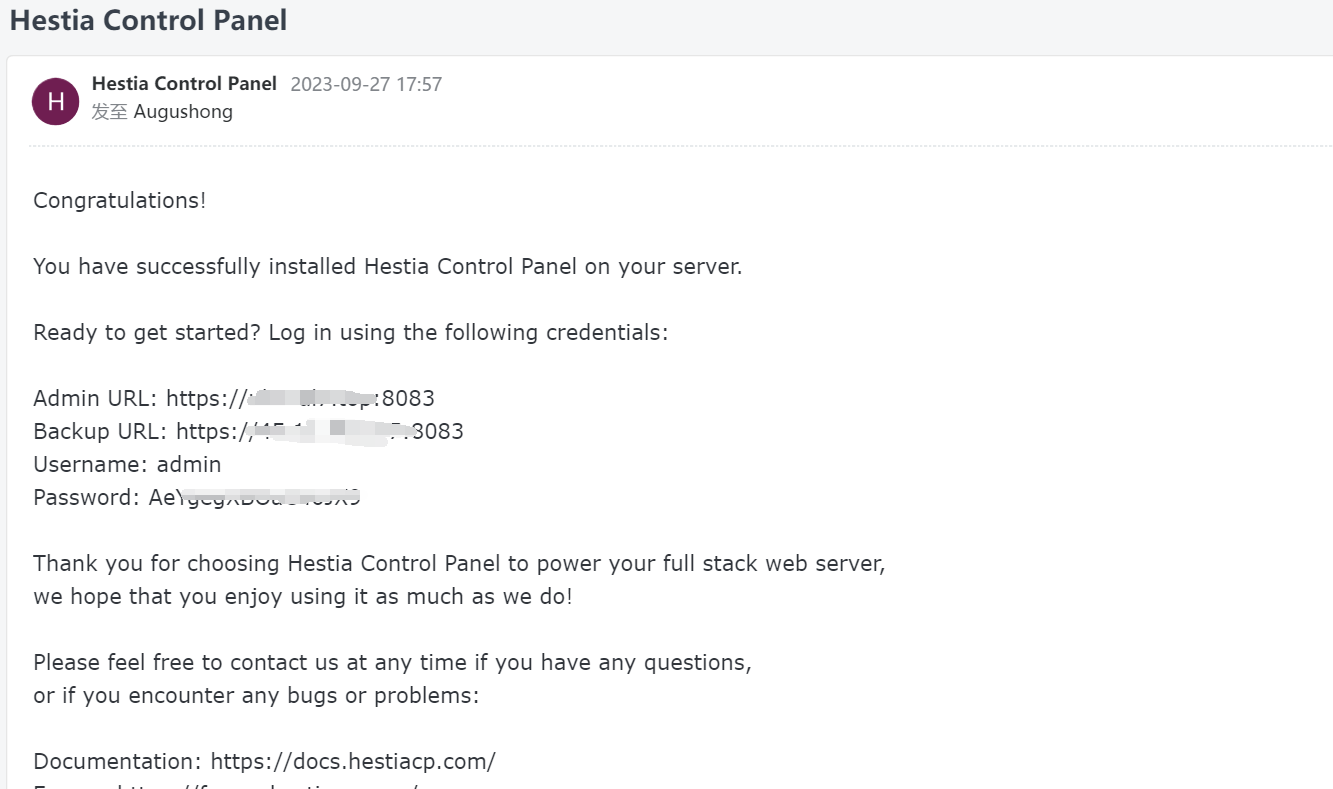The width and height of the screenshot is (1333, 789).
Task: Click the purple H sender avatar
Action: (x=55, y=101)
